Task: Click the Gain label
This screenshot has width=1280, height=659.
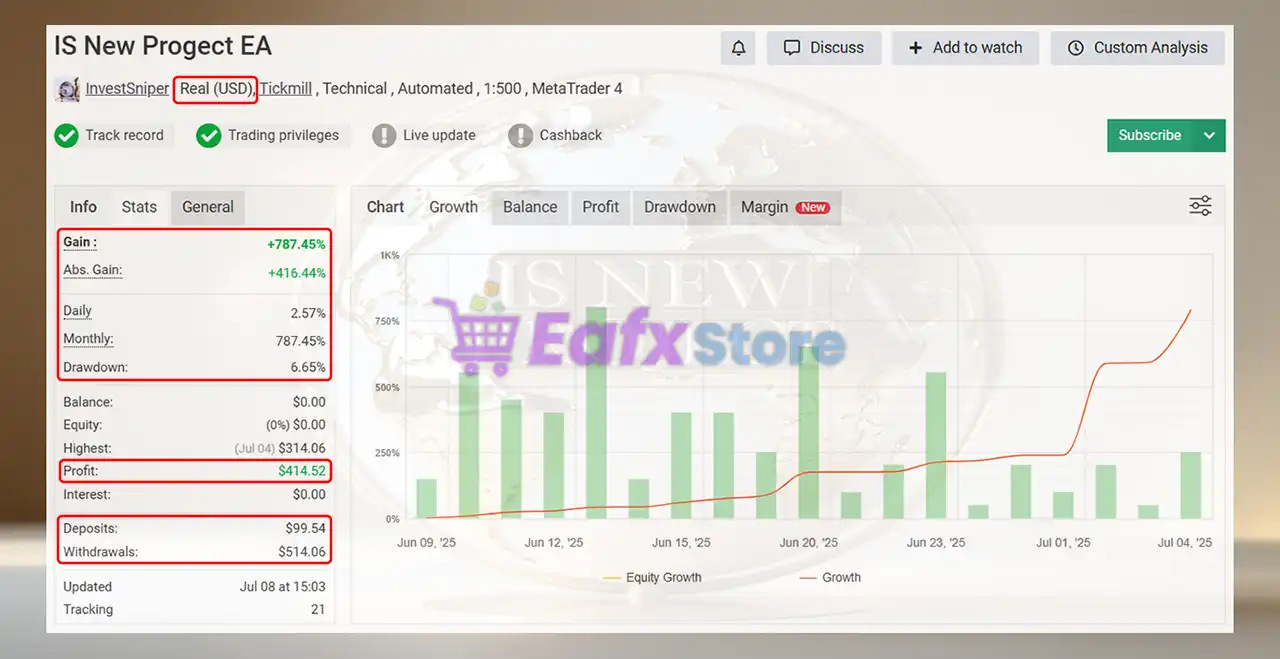Action: [x=80, y=242]
